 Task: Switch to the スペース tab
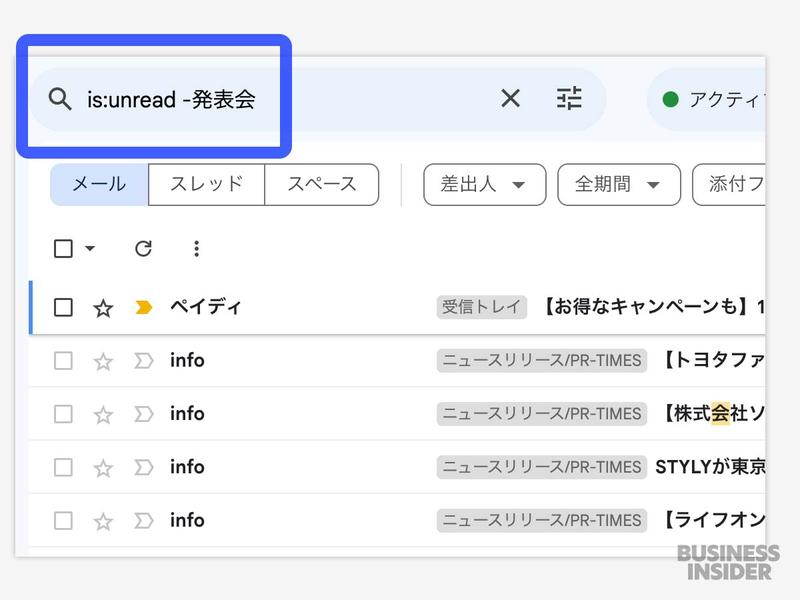(x=321, y=184)
